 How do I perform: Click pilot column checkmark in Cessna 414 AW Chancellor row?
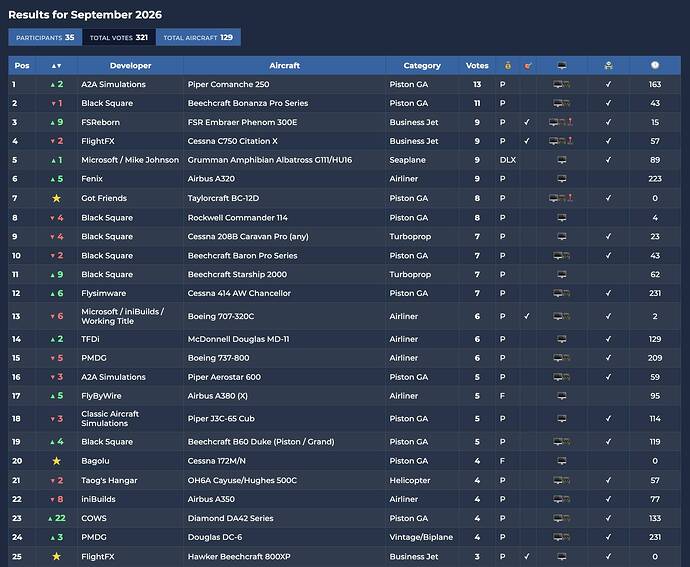pos(609,293)
